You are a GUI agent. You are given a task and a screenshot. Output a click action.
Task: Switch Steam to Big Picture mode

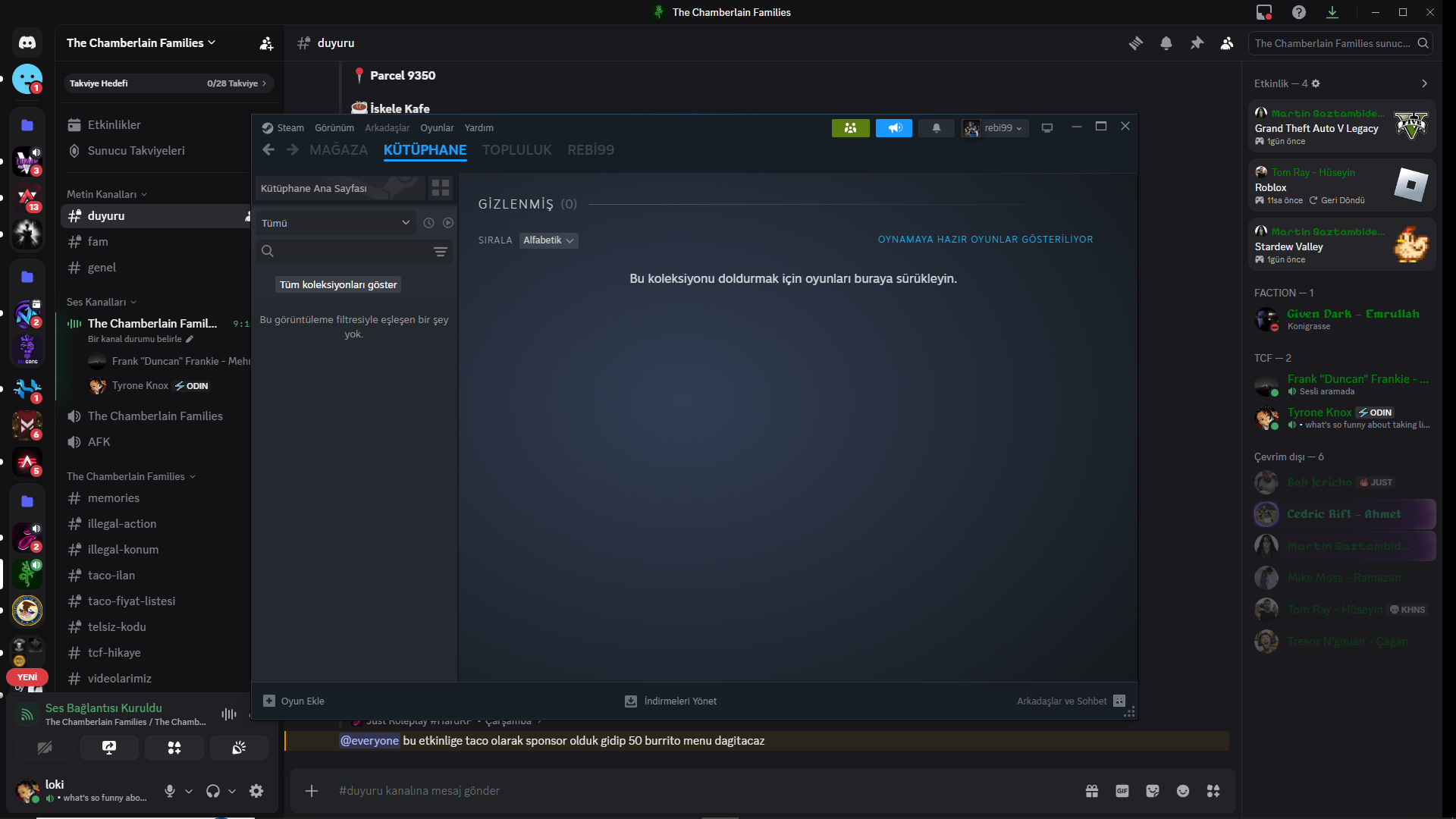[x=1047, y=128]
